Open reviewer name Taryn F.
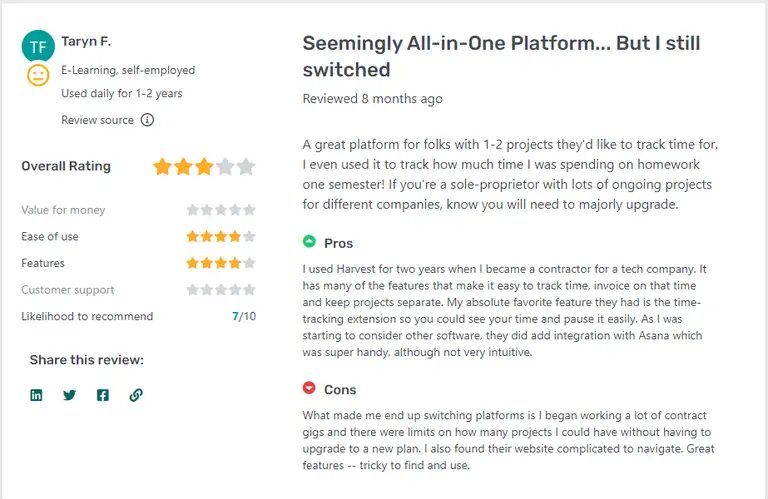The image size is (768, 499). coord(86,42)
